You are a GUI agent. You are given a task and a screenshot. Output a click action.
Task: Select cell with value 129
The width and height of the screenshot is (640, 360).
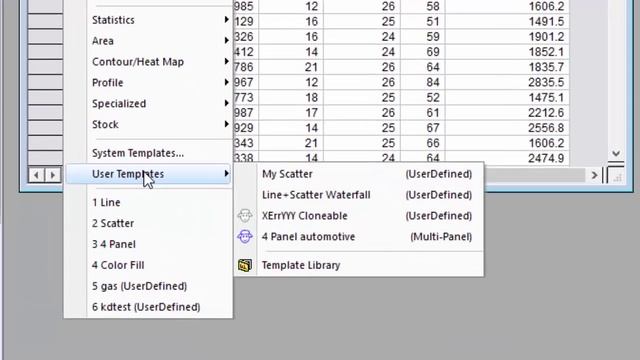coord(246,22)
